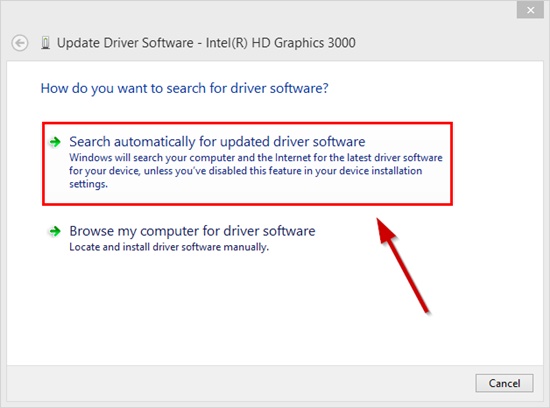Go back using the circular back arrow
This screenshot has height=408, width=550.
[x=20, y=44]
